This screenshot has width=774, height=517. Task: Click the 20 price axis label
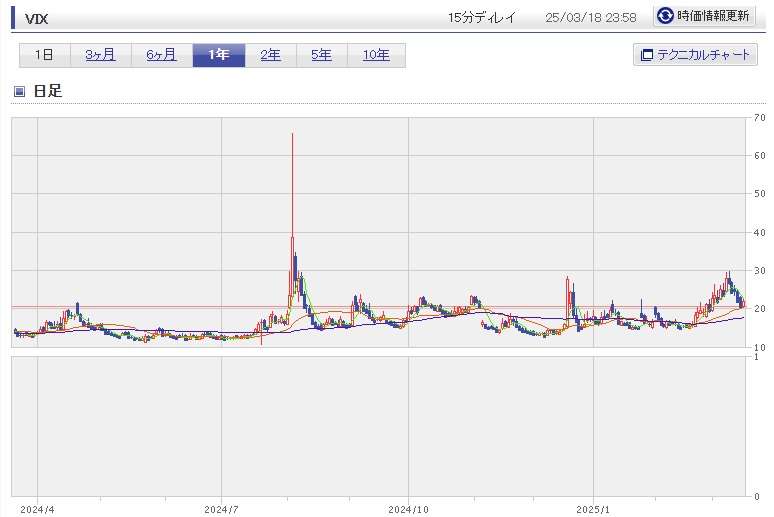[760, 309]
